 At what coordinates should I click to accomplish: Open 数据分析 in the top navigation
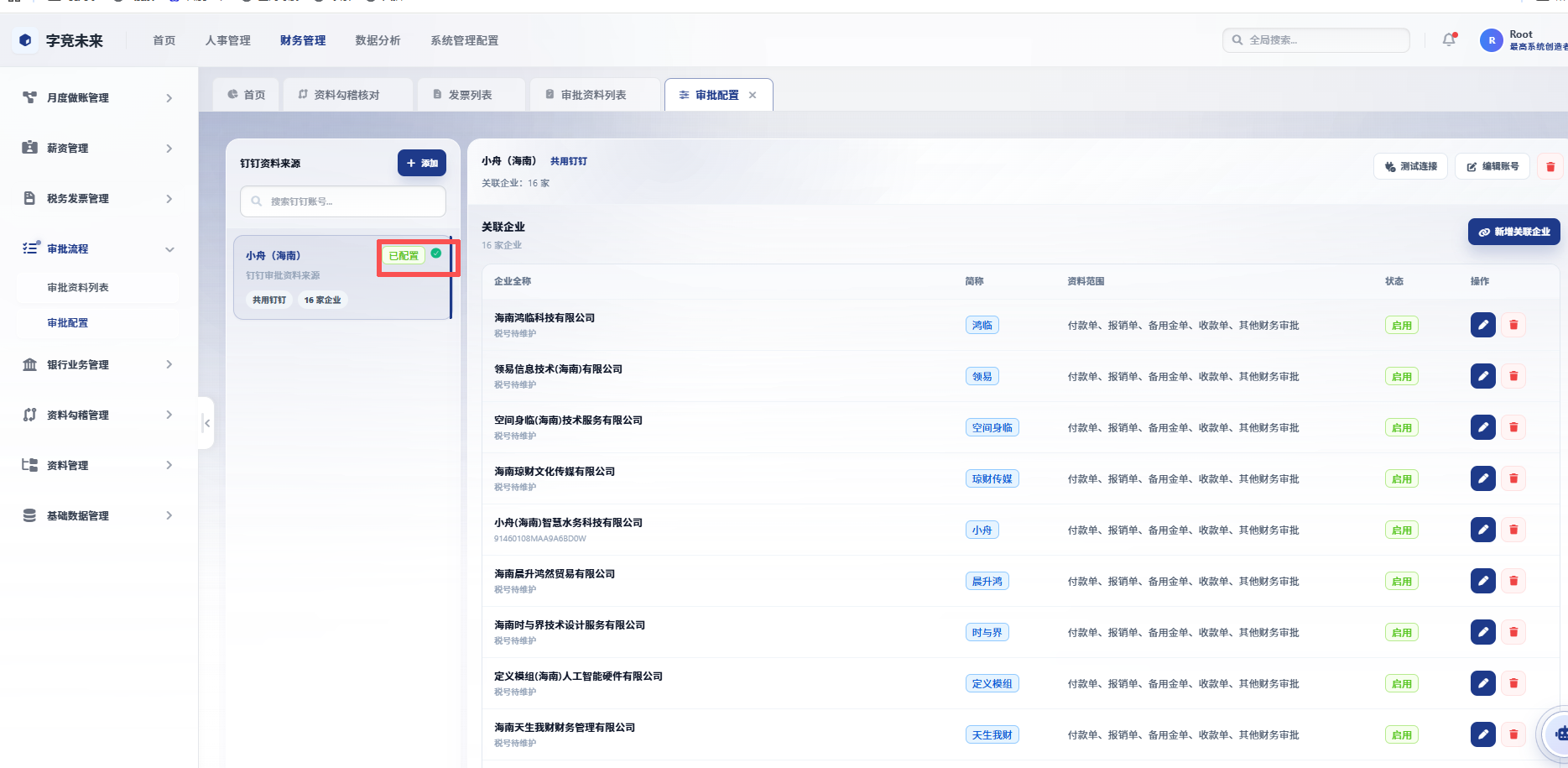[x=378, y=40]
